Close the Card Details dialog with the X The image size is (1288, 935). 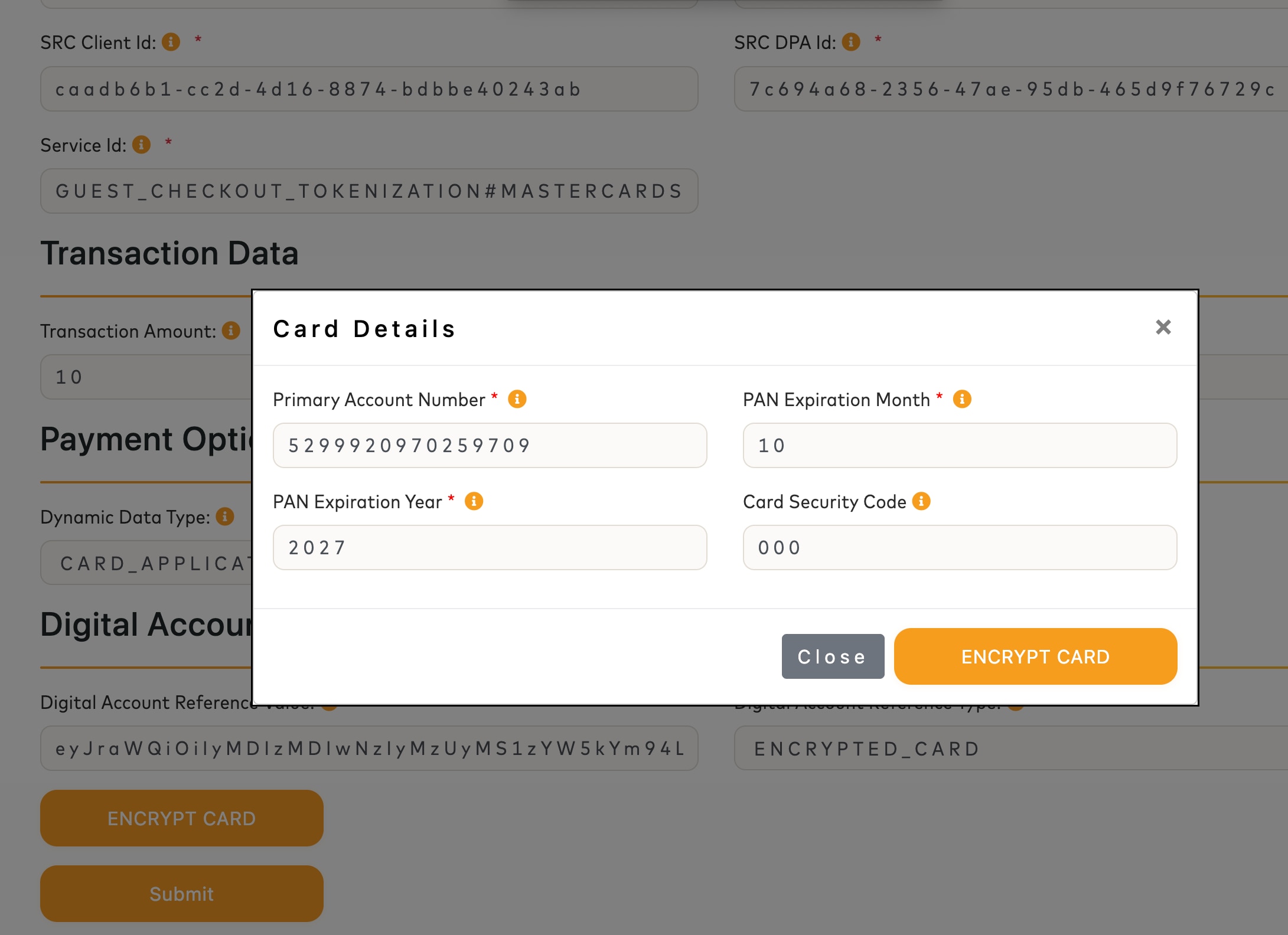point(1163,327)
